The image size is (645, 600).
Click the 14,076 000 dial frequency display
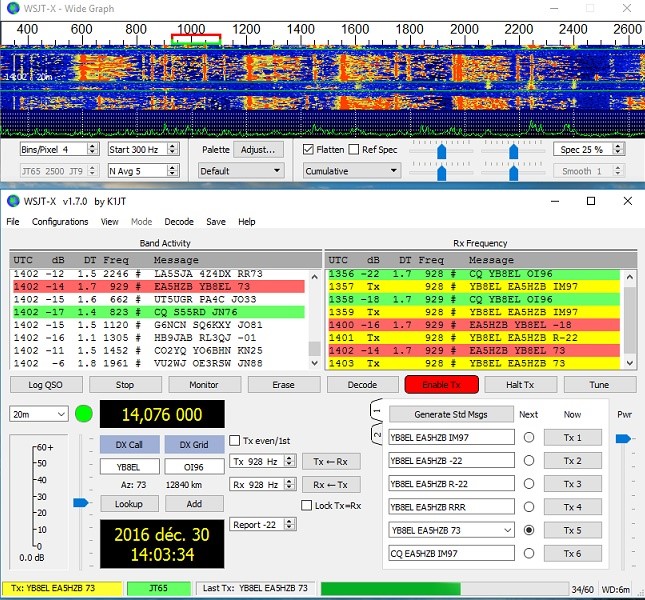(162, 414)
